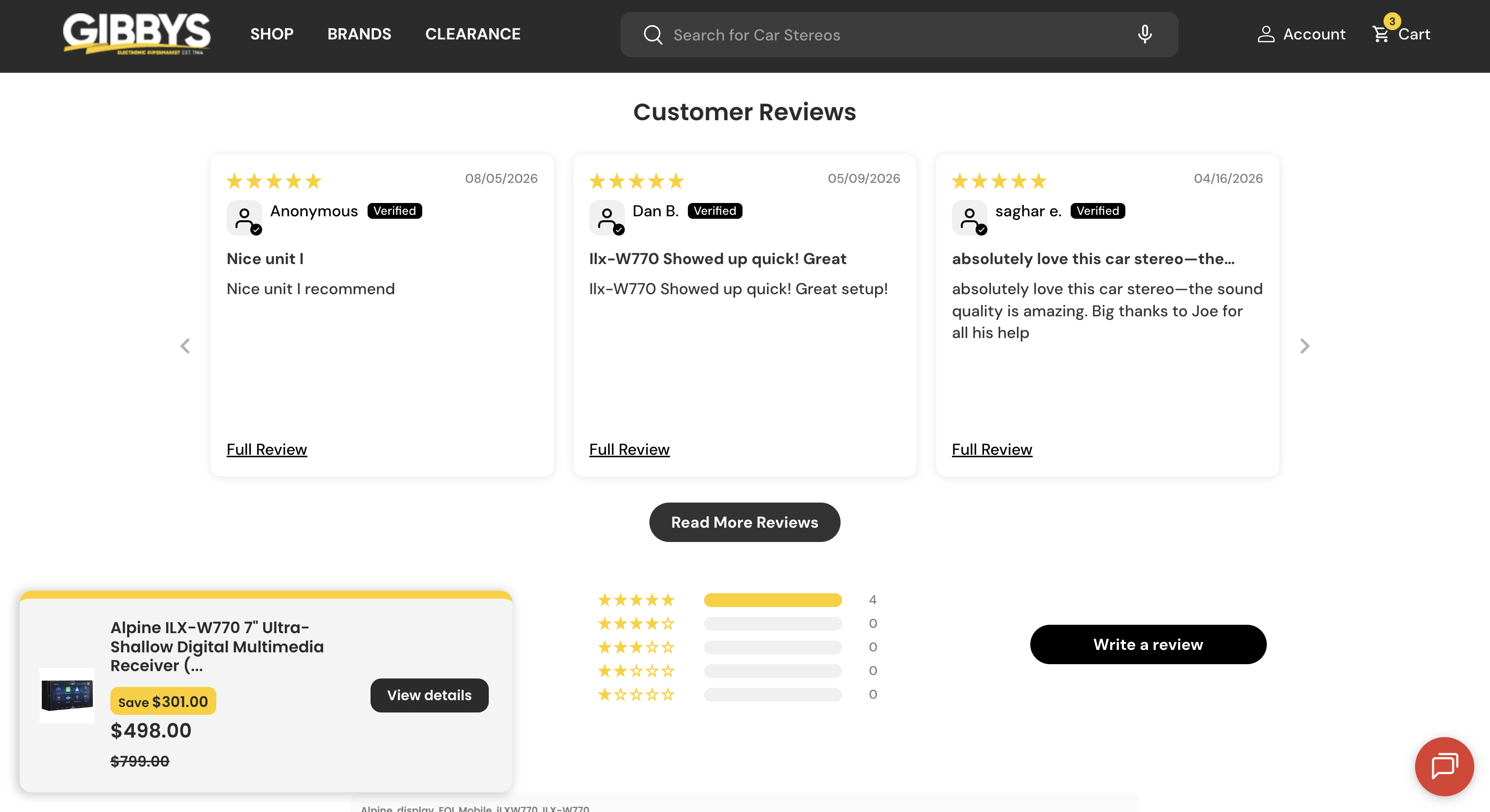Click Read More Reviews button
This screenshot has height=812, width=1490.
coord(745,522)
